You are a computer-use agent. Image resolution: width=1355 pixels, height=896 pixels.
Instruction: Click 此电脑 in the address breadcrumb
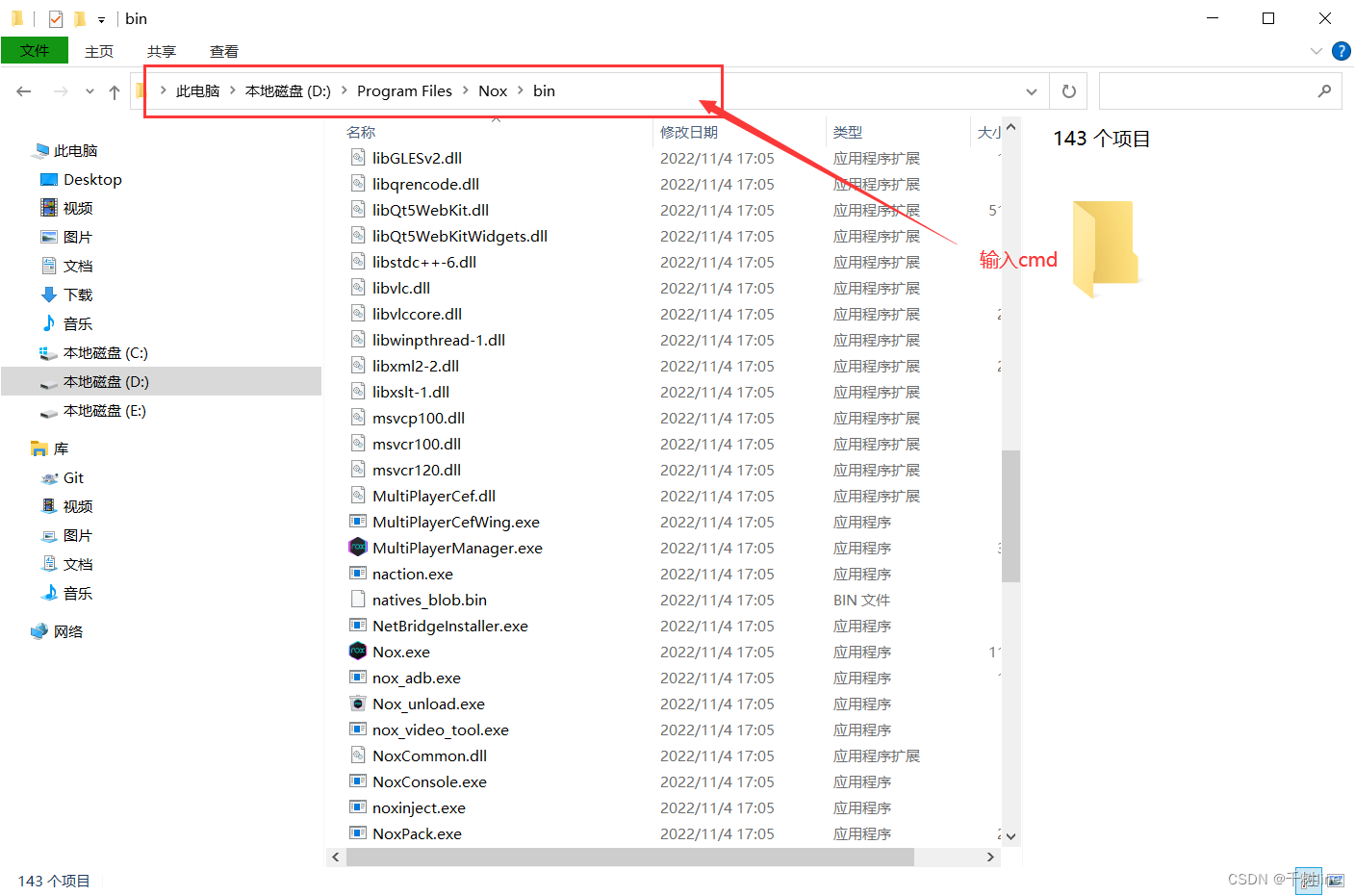[x=198, y=91]
